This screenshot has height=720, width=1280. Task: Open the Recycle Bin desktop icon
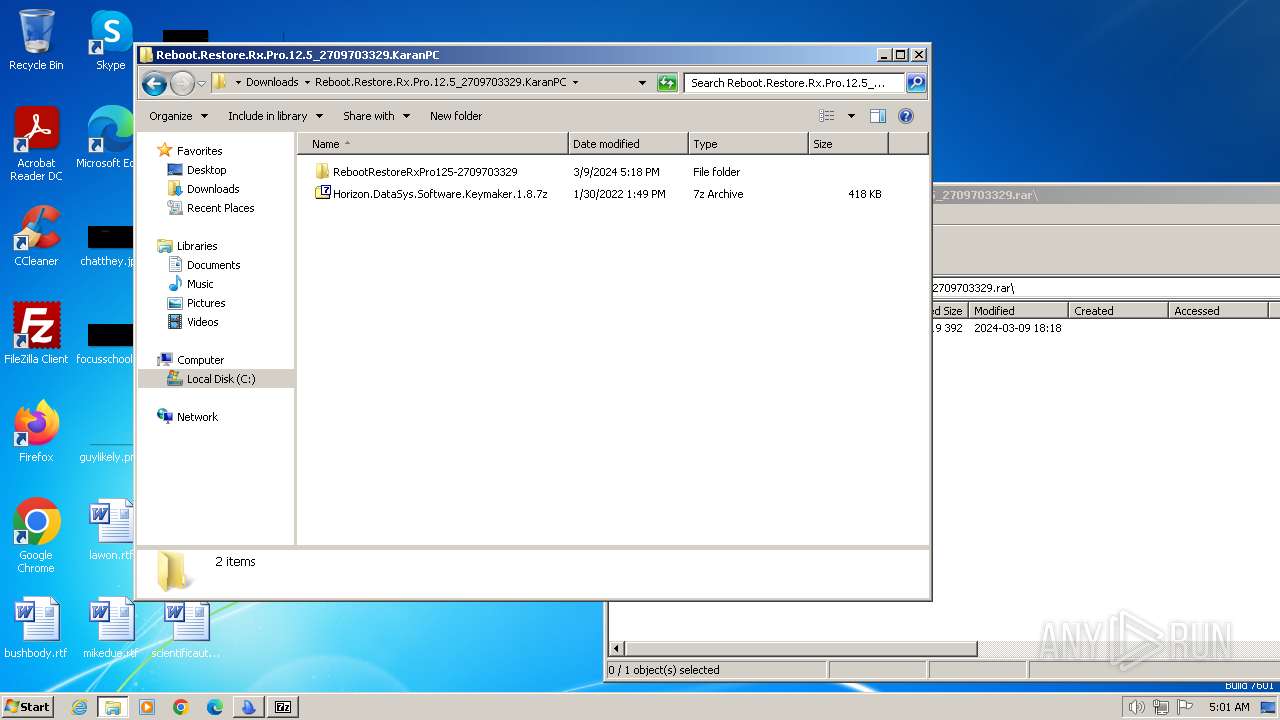[x=36, y=41]
